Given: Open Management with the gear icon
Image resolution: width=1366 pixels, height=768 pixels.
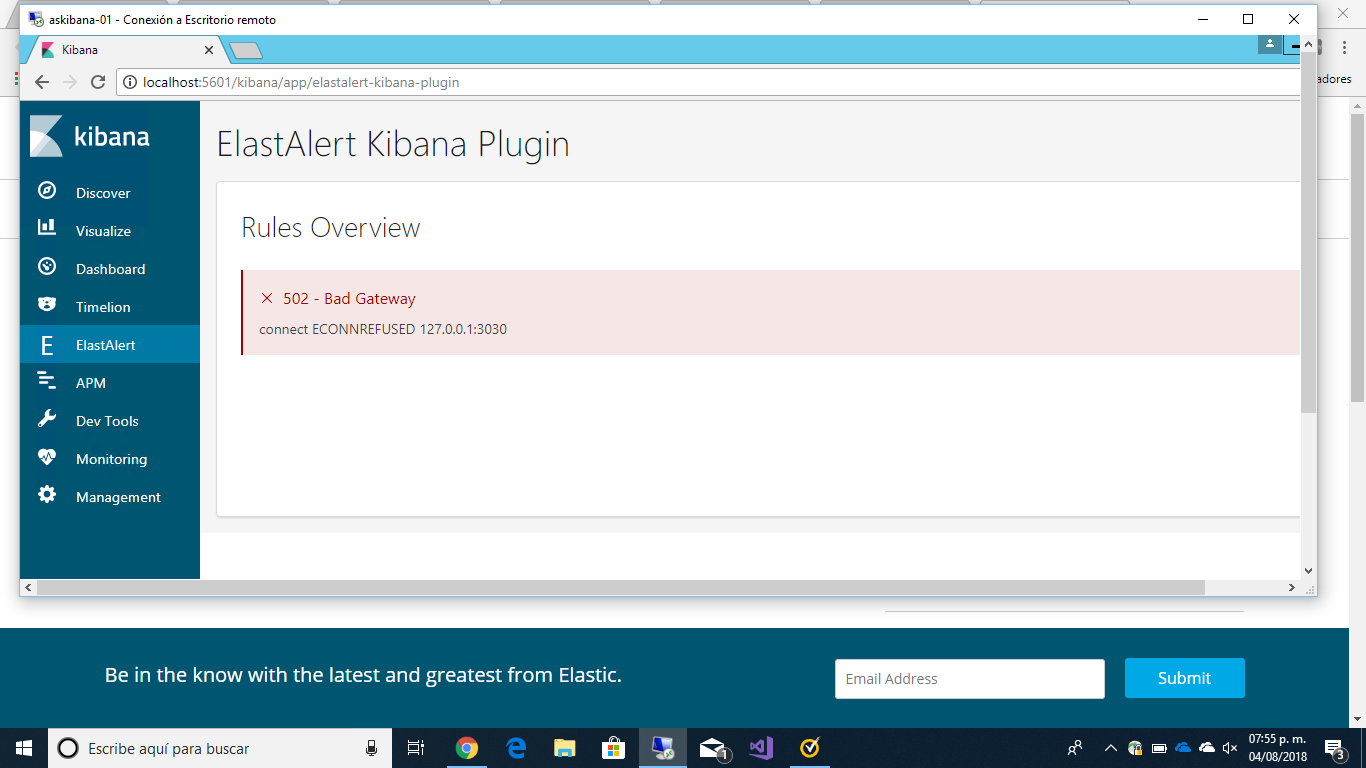Looking at the screenshot, I should 118,496.
